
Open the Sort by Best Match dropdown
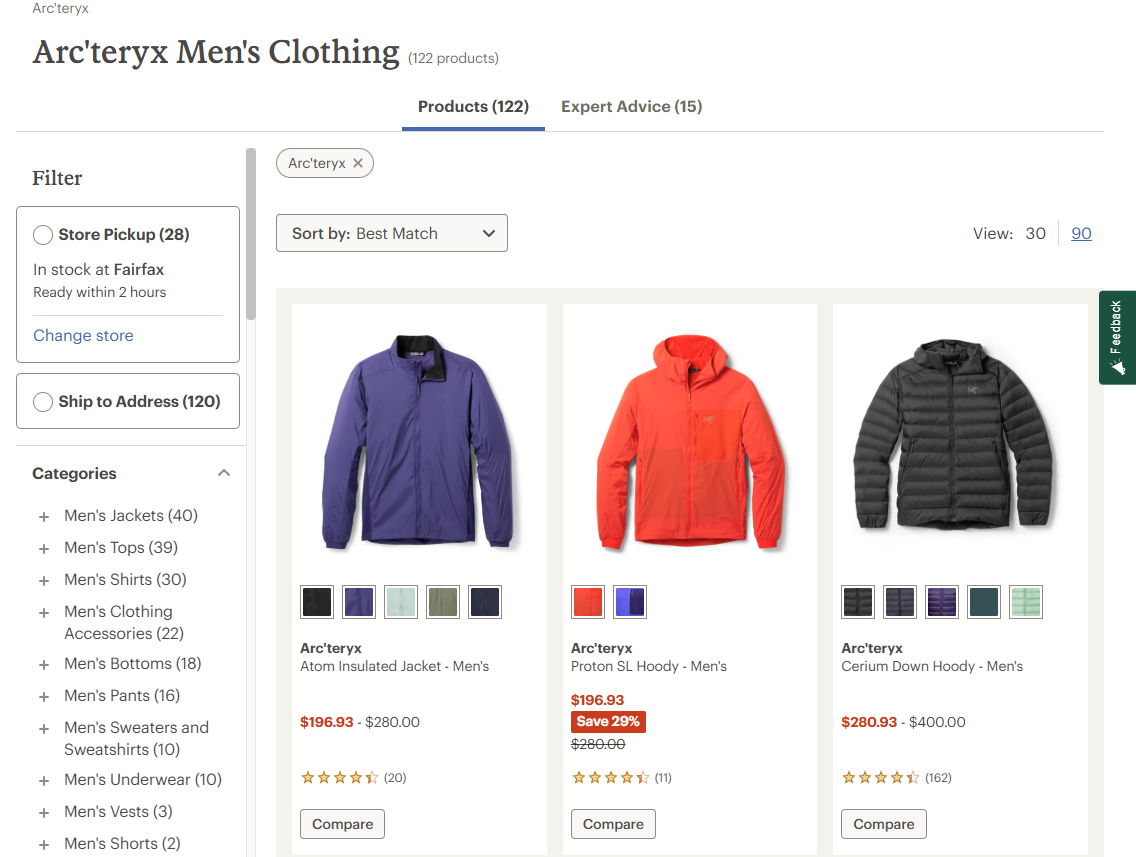[392, 233]
